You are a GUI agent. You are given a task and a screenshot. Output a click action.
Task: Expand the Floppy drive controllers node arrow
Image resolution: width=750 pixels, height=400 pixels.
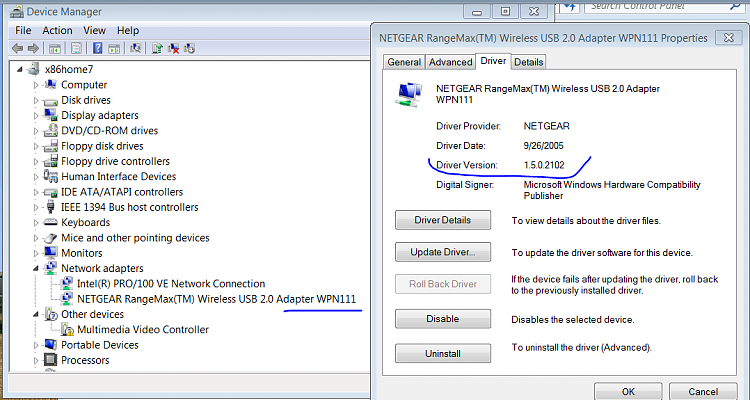36,162
